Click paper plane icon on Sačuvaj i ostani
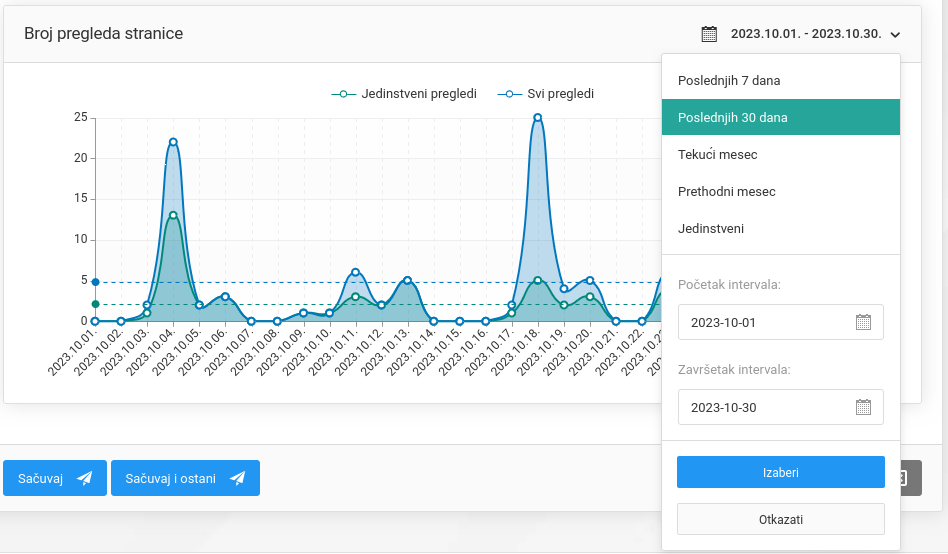 click(237, 478)
